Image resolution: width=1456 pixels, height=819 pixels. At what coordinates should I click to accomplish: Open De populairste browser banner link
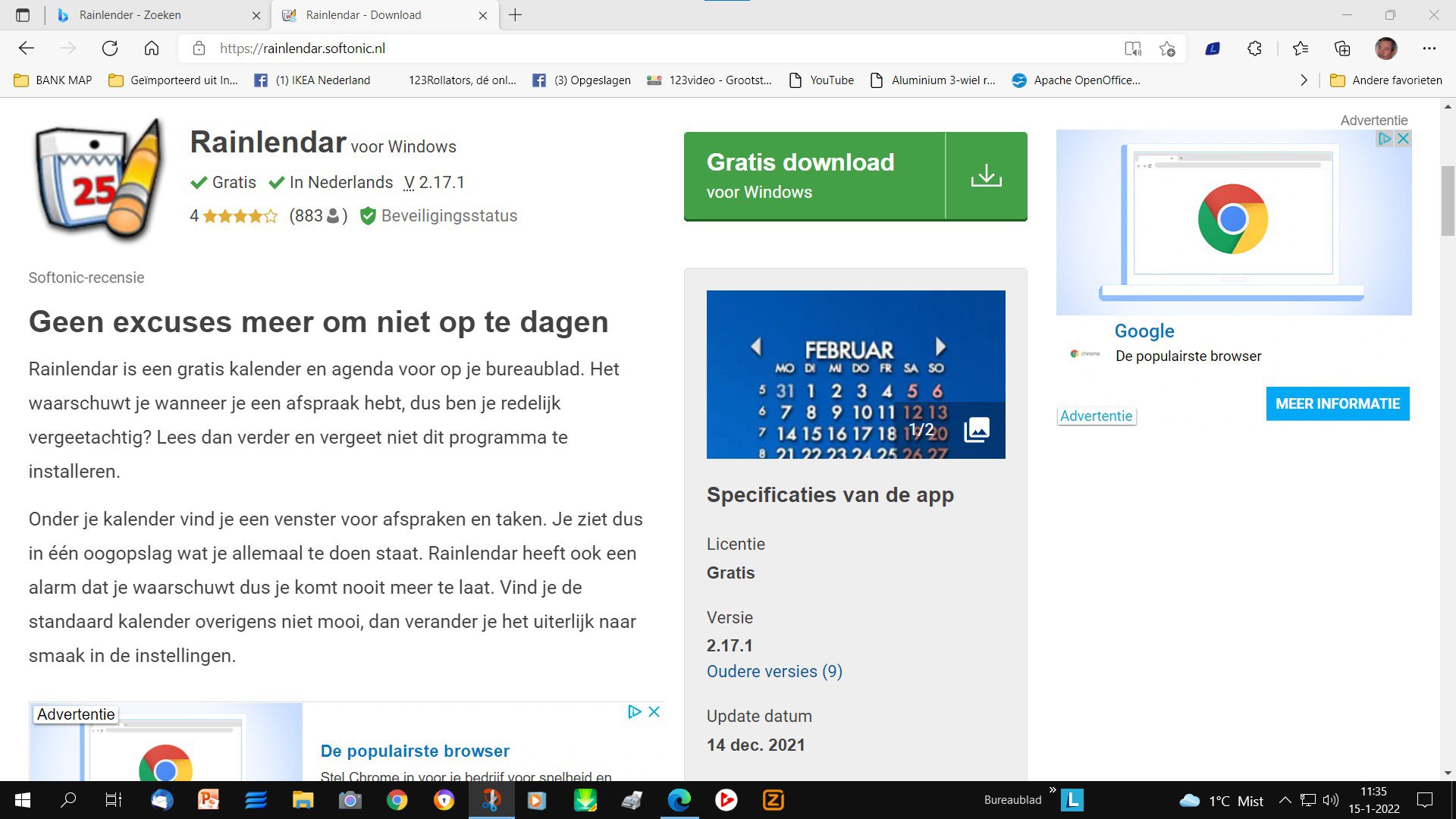click(415, 752)
